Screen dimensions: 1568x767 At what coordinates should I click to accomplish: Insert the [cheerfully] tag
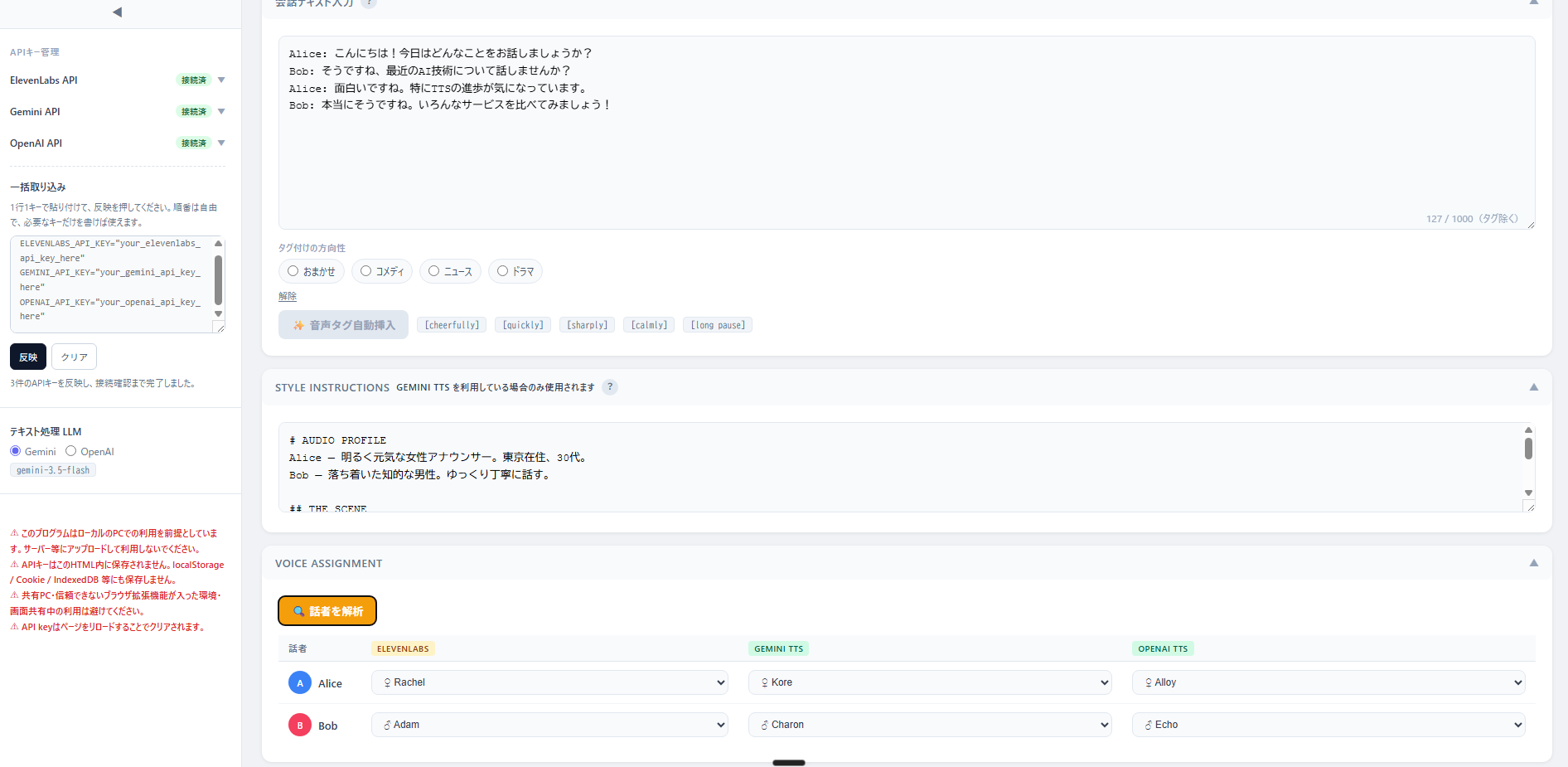pos(452,325)
